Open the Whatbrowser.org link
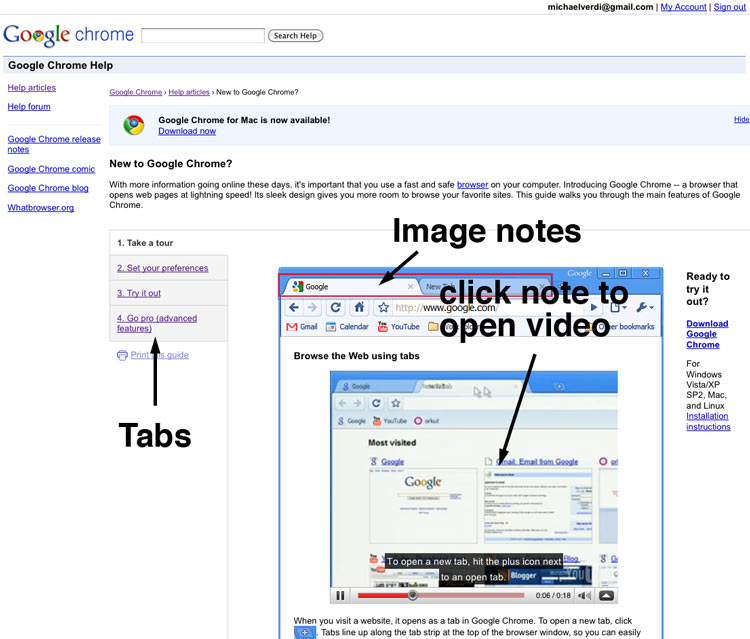The width and height of the screenshot is (750, 639). (41, 208)
